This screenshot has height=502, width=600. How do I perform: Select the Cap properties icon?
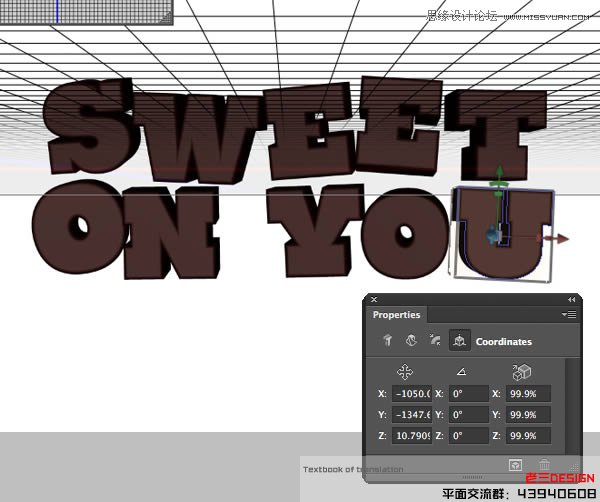click(433, 341)
